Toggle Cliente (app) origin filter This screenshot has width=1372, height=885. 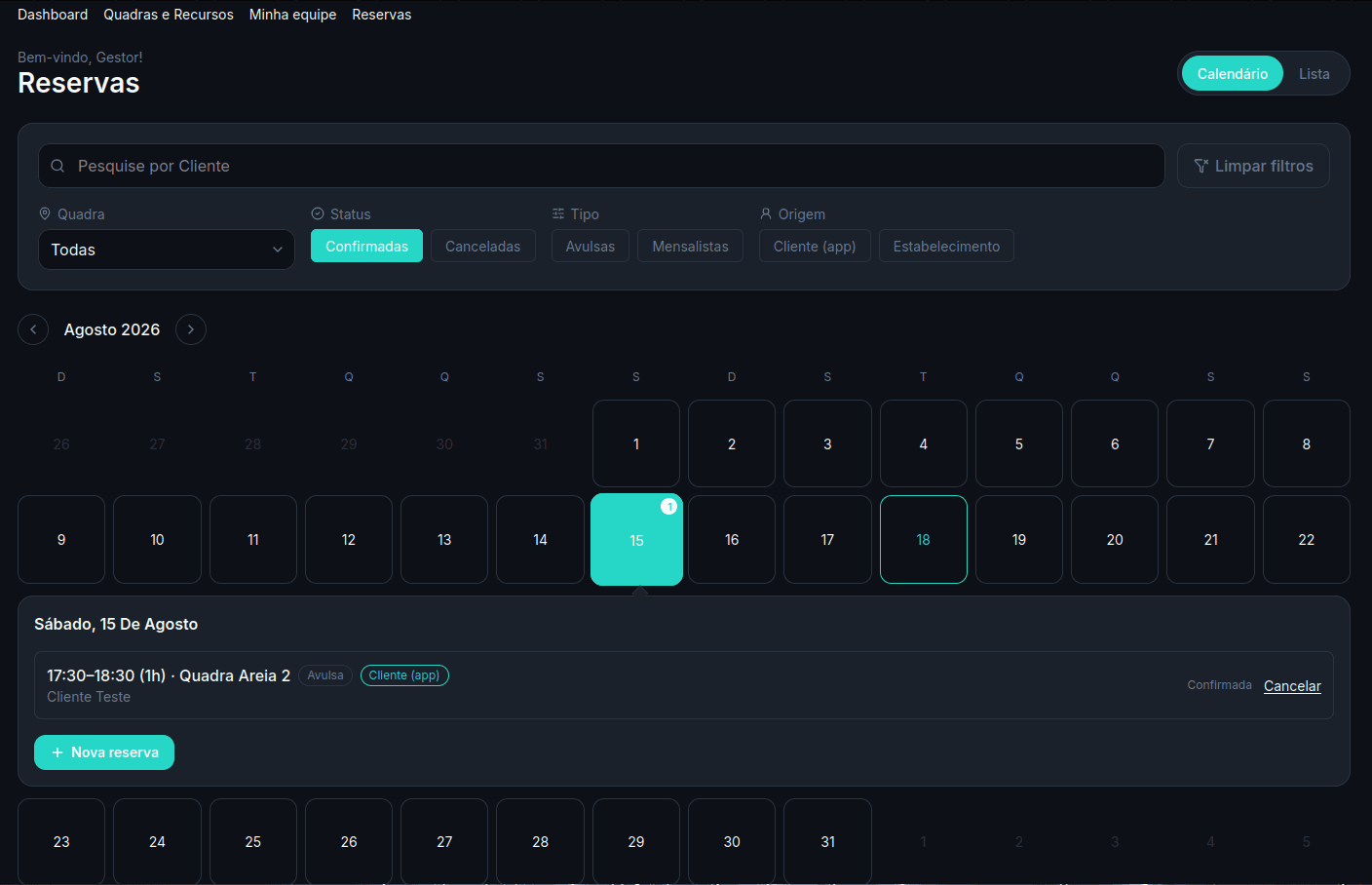coord(815,246)
